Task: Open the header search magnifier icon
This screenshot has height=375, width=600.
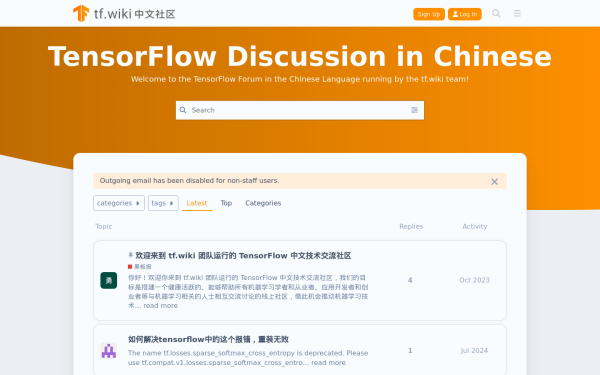Action: click(x=496, y=13)
